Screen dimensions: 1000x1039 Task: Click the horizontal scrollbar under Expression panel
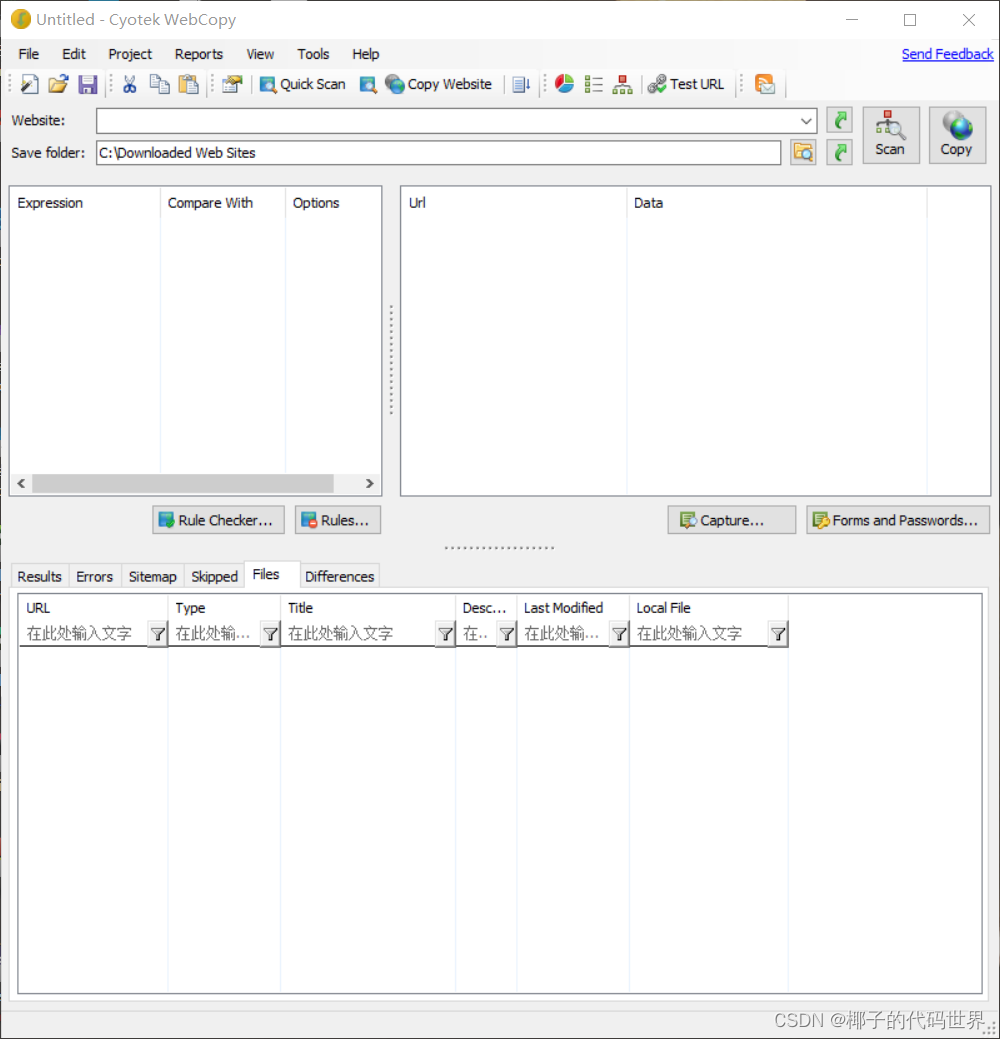185,483
